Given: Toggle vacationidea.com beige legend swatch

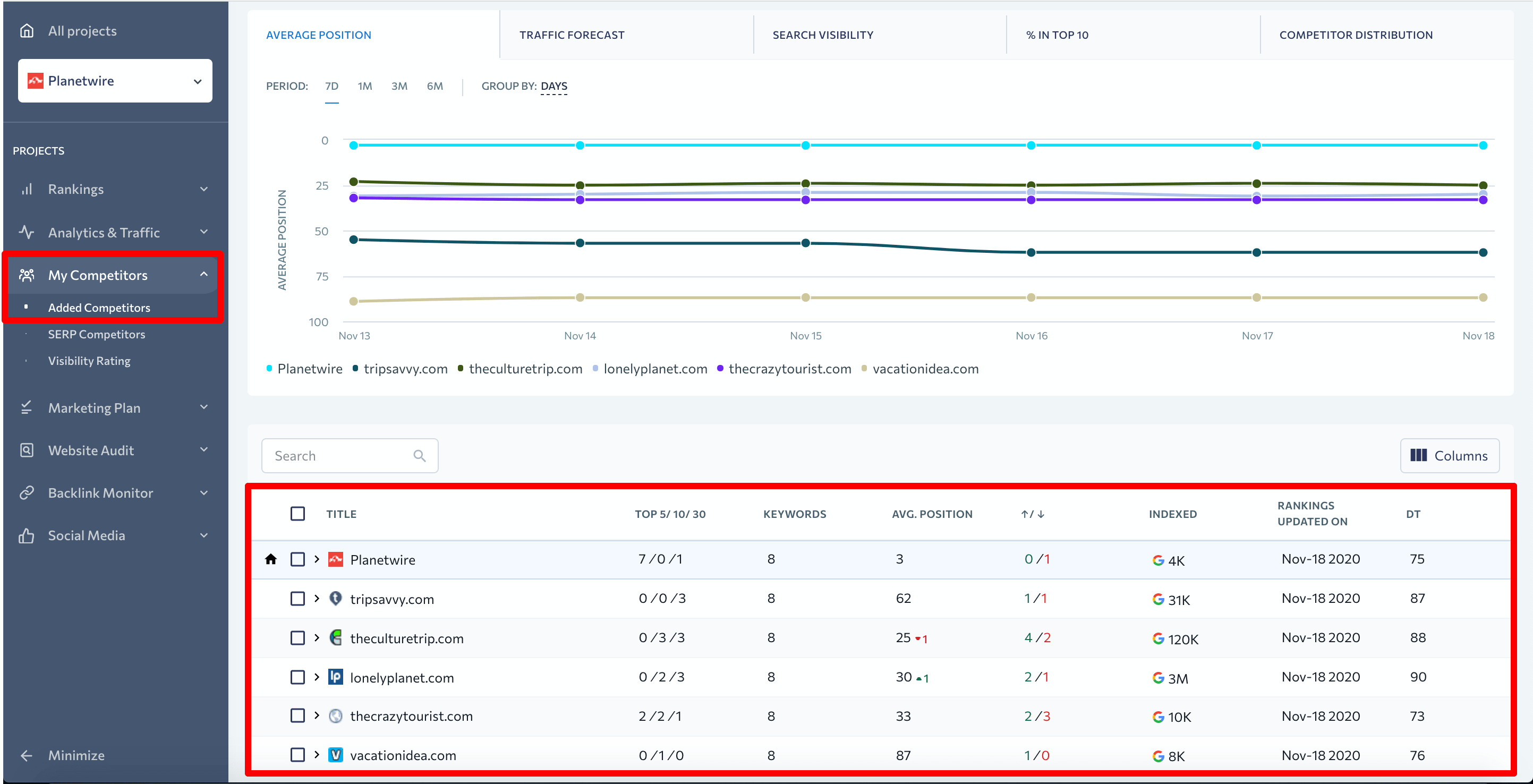Looking at the screenshot, I should tap(864, 369).
